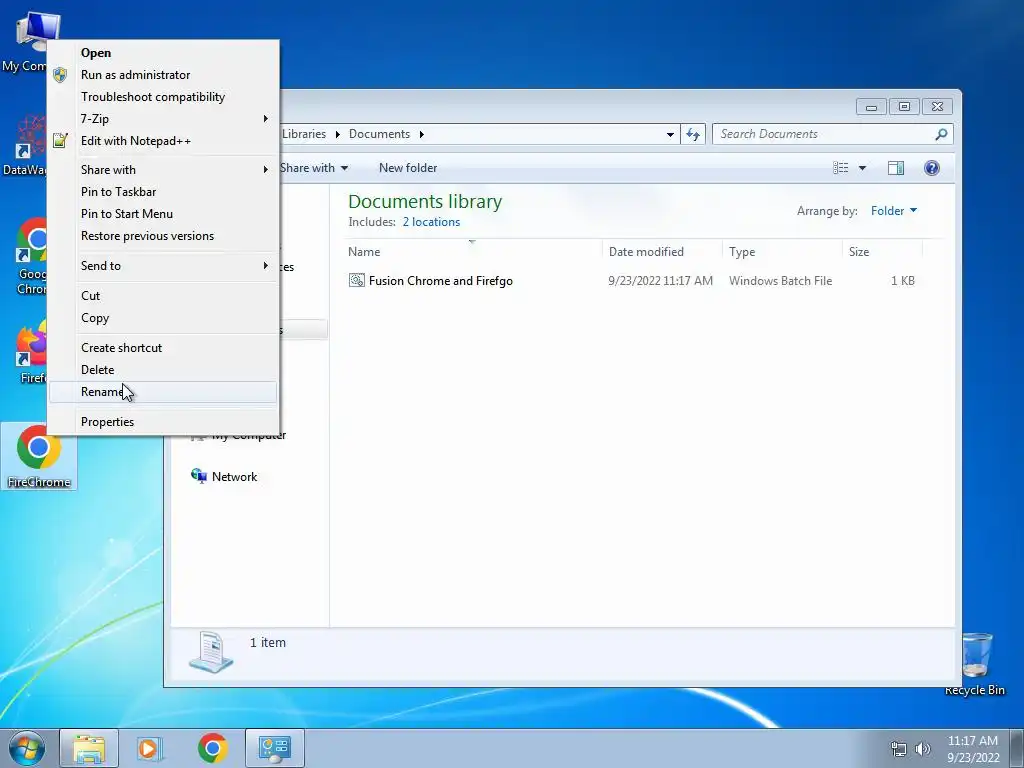1024x768 pixels.
Task: Click Libraries in the address bar
Action: (x=304, y=134)
